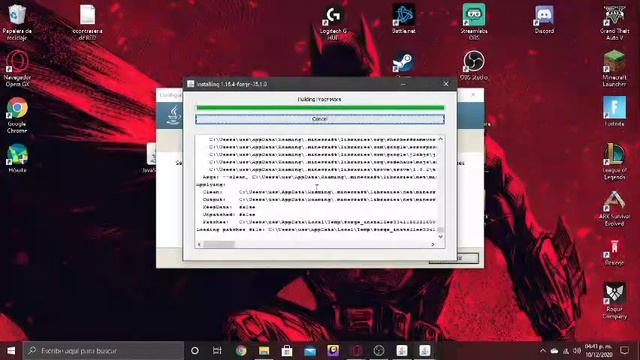640x360 pixels.
Task: Click the log's horizontal scrollbar thumb
Action: pyautogui.click(x=219, y=244)
